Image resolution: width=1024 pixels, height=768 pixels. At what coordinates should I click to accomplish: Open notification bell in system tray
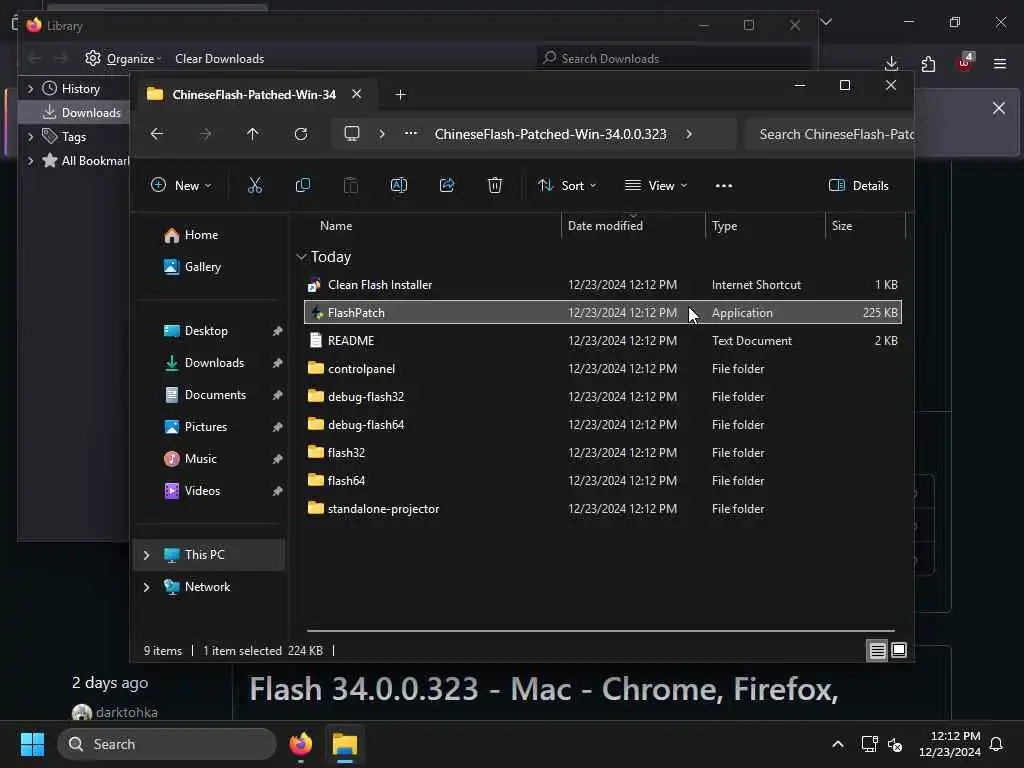pos(997,744)
